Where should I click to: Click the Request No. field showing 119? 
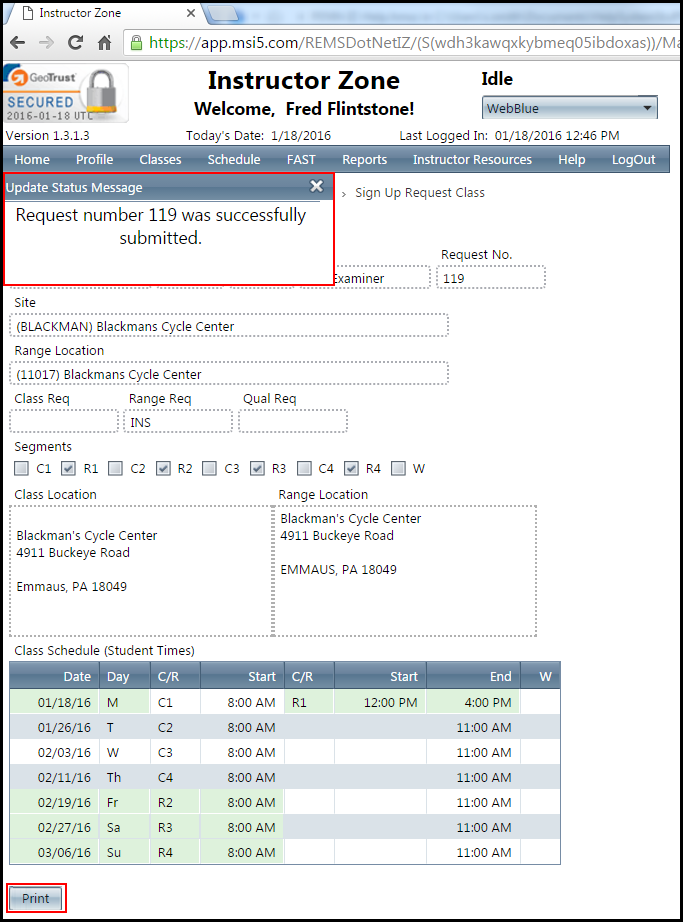click(x=491, y=278)
